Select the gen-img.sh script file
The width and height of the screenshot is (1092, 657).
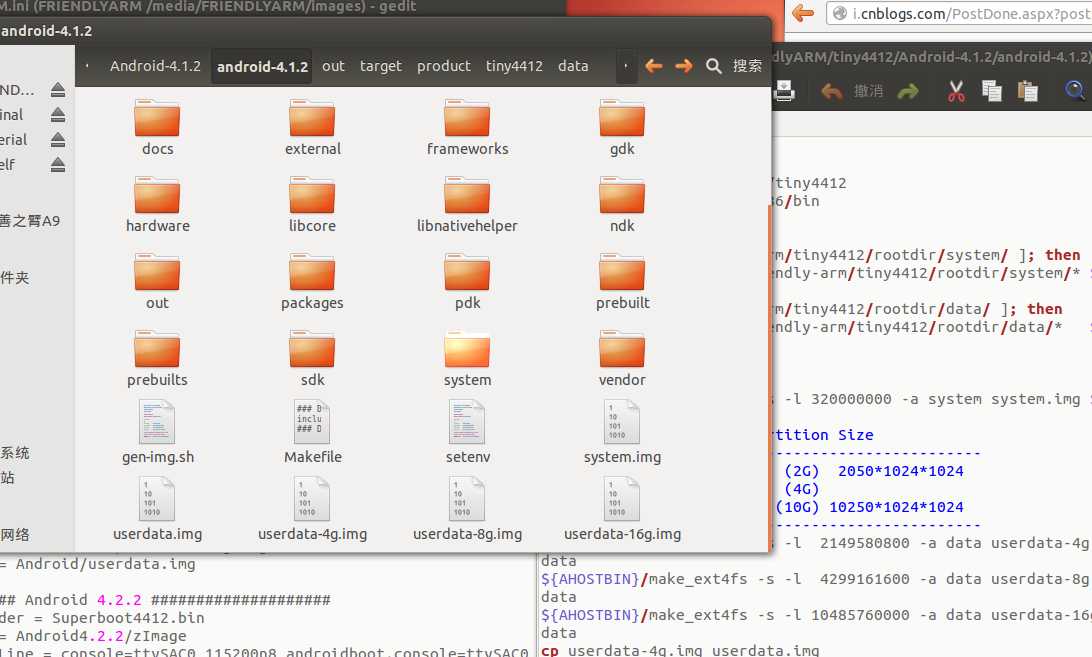point(157,433)
